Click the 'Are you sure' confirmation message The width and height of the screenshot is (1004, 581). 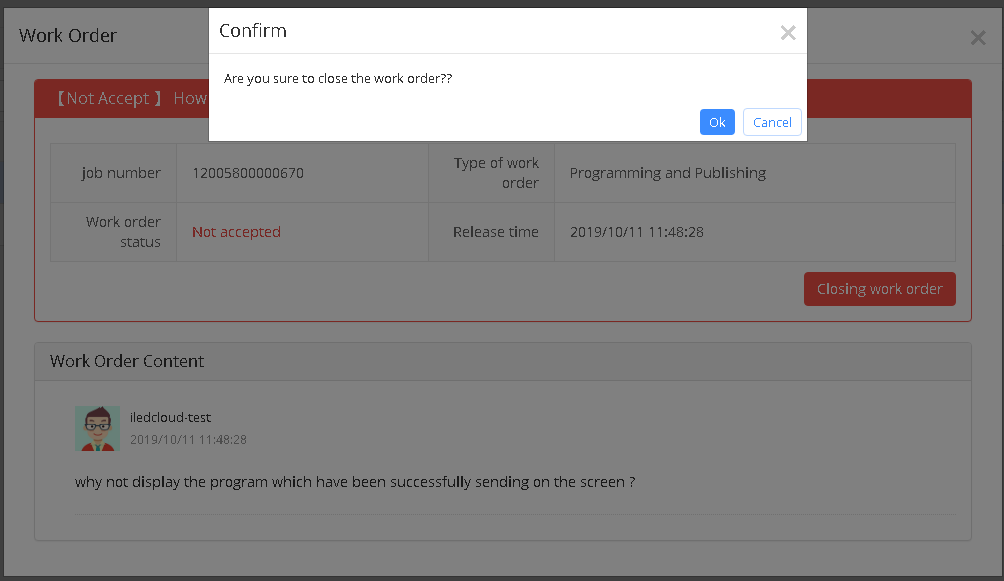coord(338,79)
